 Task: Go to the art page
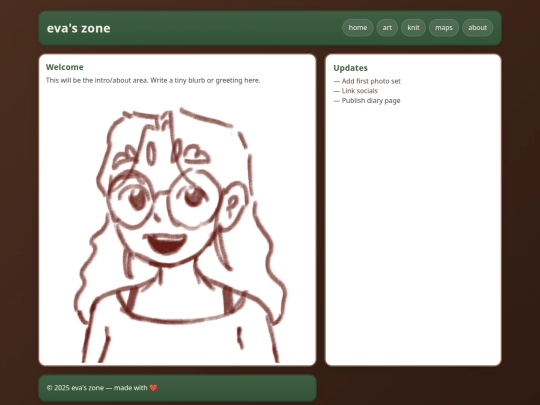pyautogui.click(x=387, y=28)
